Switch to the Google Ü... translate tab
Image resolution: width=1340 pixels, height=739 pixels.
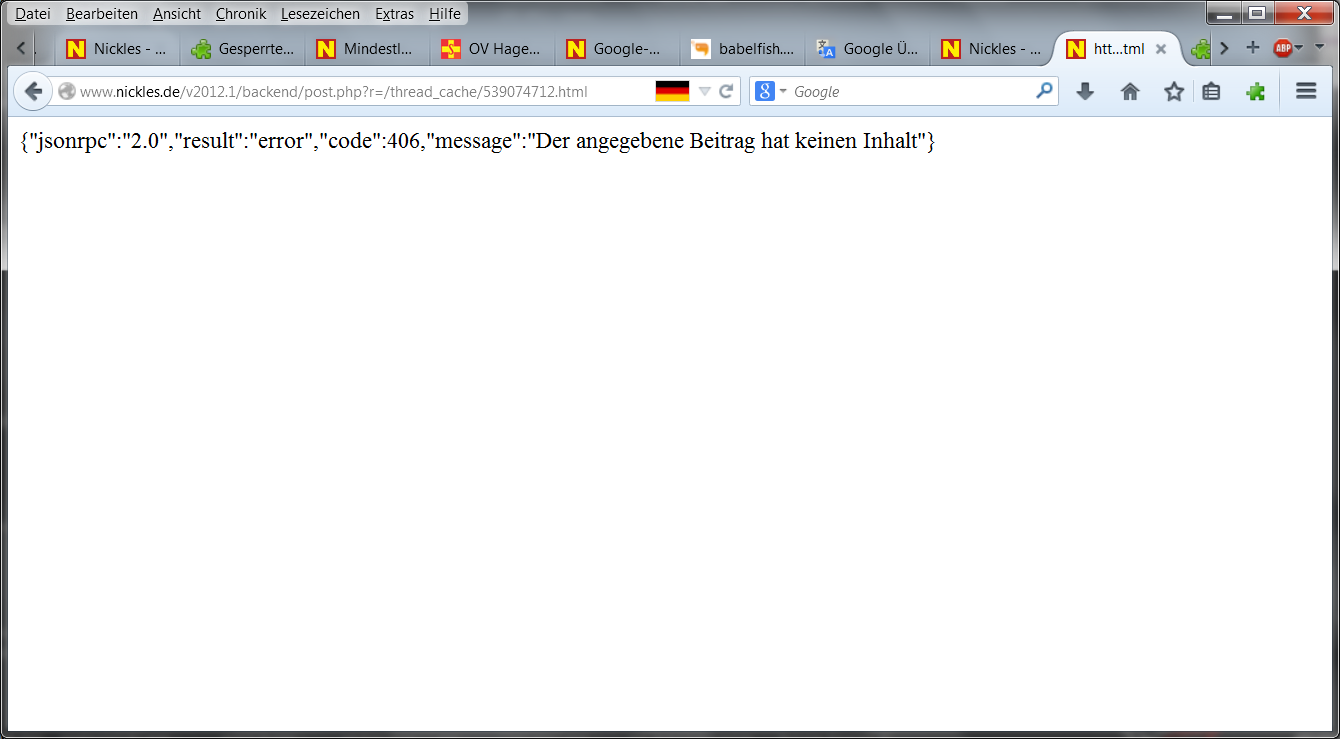click(867, 48)
